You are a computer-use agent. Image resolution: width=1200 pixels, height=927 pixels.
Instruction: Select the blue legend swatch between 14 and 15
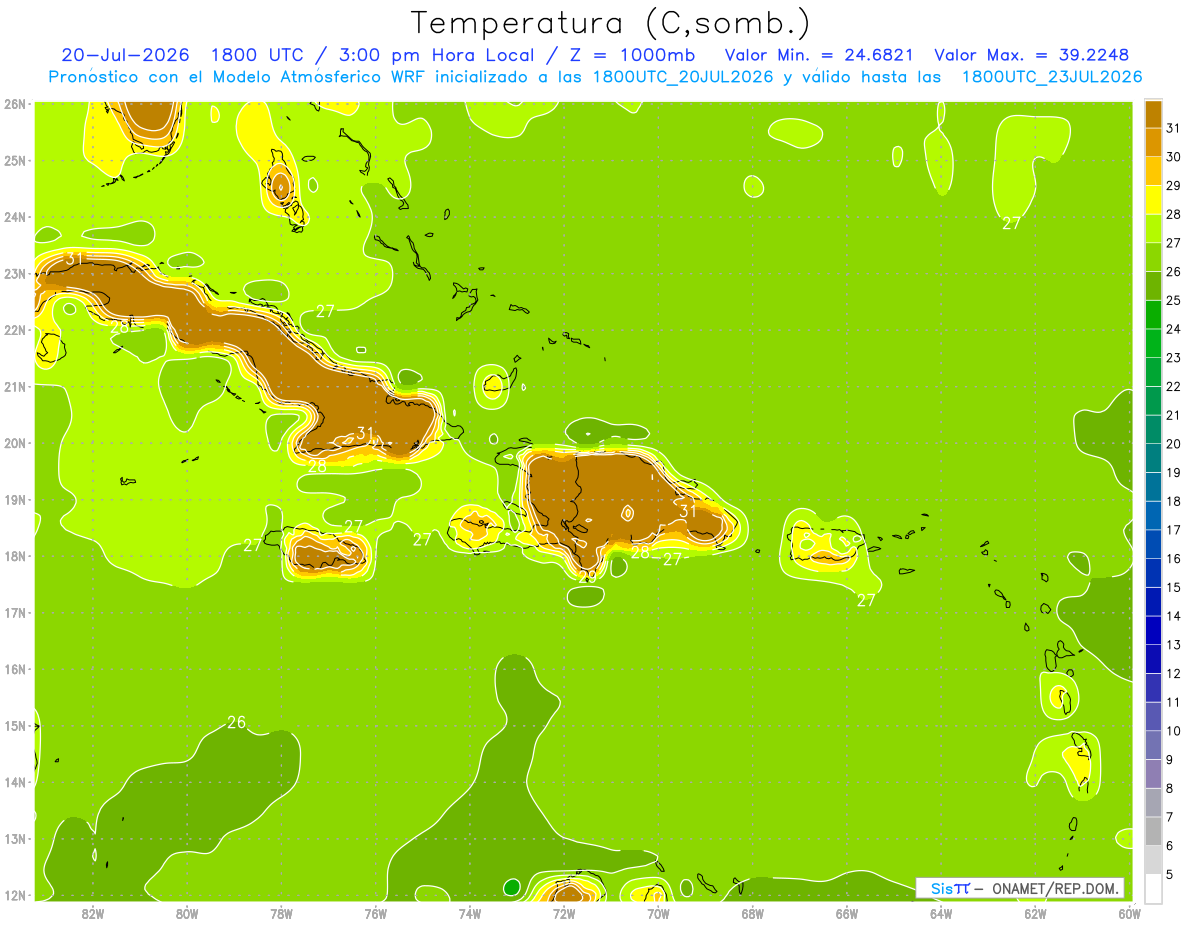click(1153, 602)
